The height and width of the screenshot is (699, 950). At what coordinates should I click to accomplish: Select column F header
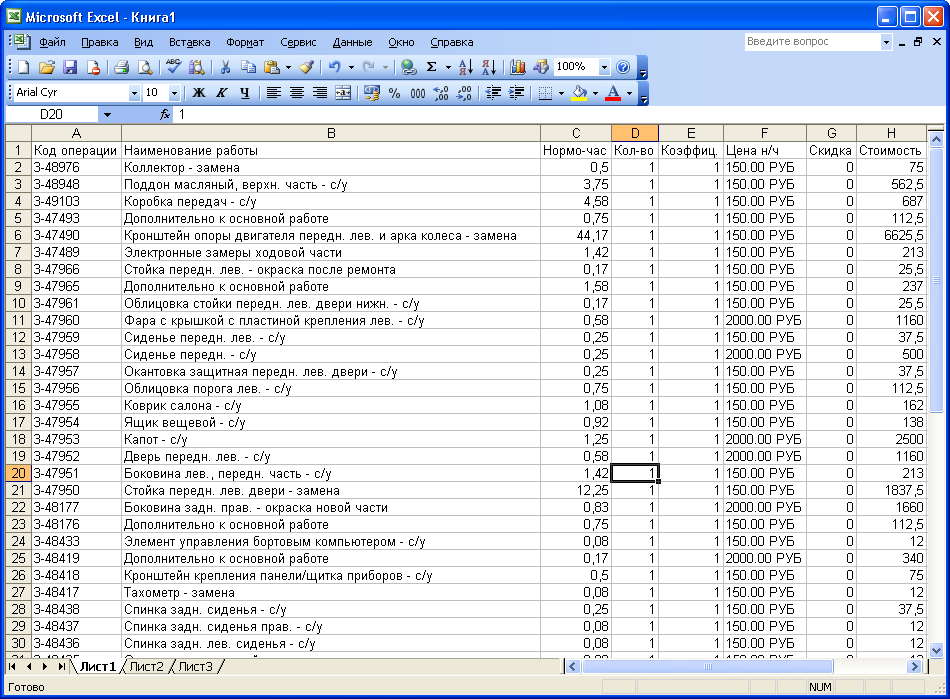click(x=764, y=133)
